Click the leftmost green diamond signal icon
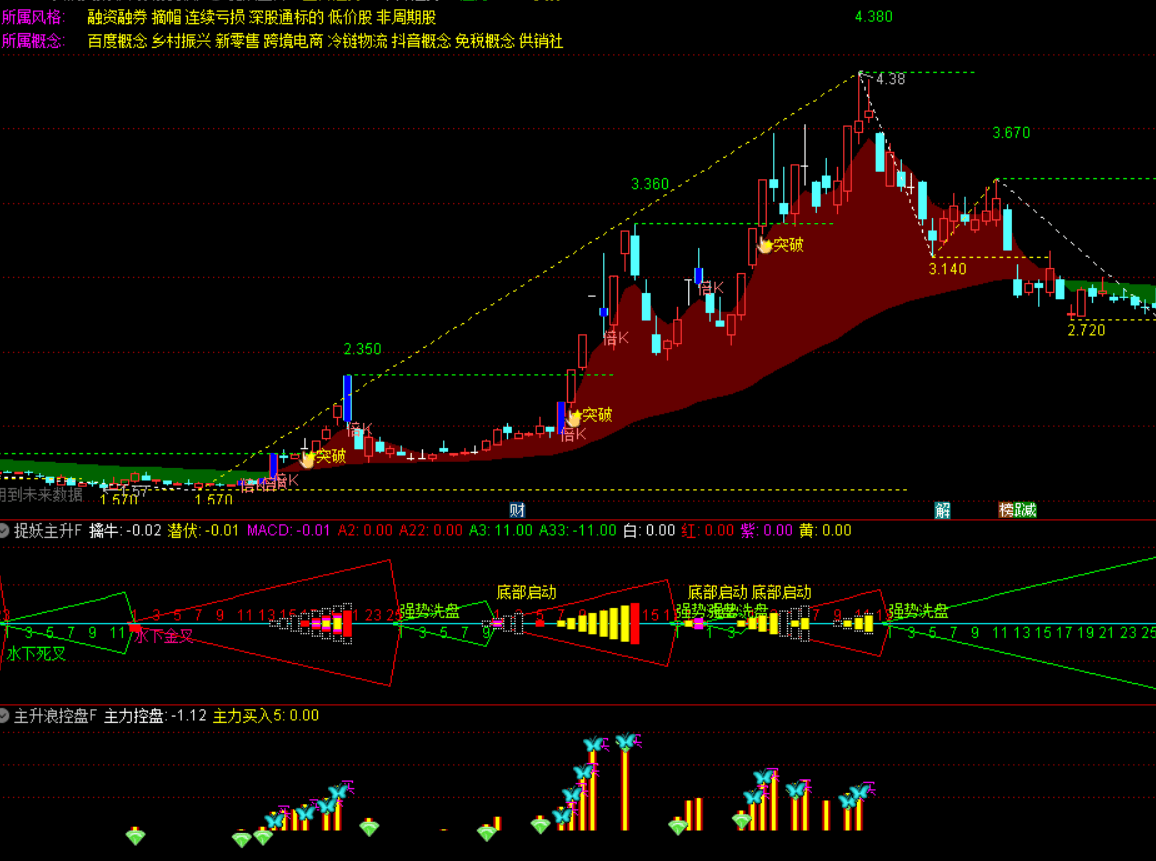Screen dimensions: 1156x861 click(135, 835)
